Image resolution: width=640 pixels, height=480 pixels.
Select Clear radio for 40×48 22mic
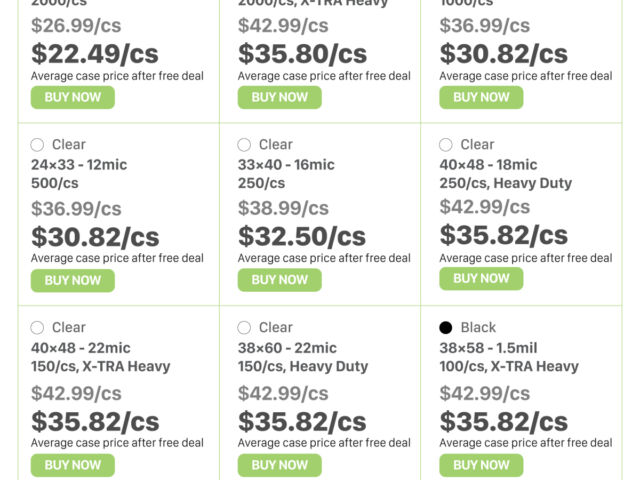pyautogui.click(x=38, y=328)
